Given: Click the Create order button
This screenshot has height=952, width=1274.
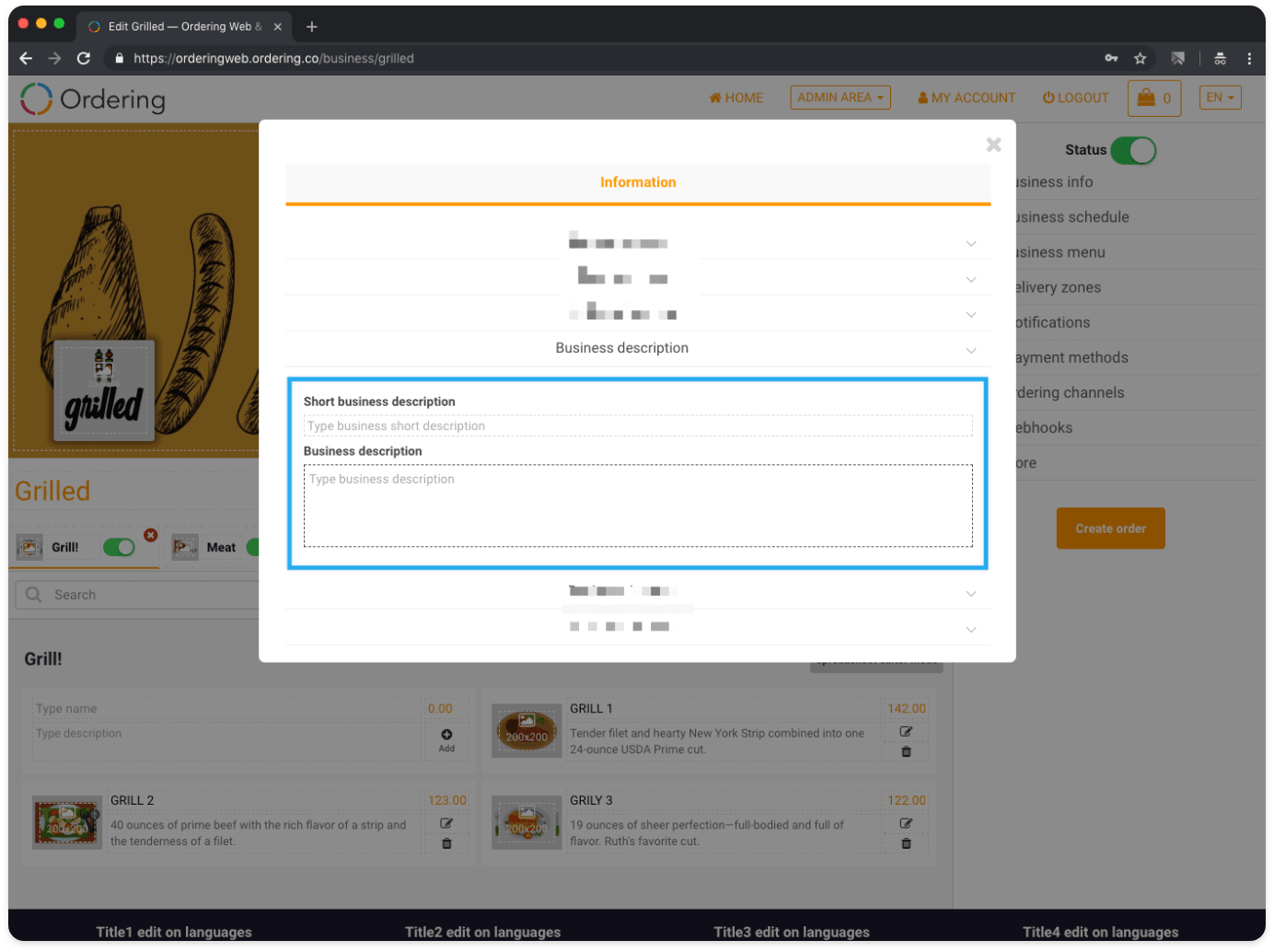Looking at the screenshot, I should click(x=1111, y=528).
